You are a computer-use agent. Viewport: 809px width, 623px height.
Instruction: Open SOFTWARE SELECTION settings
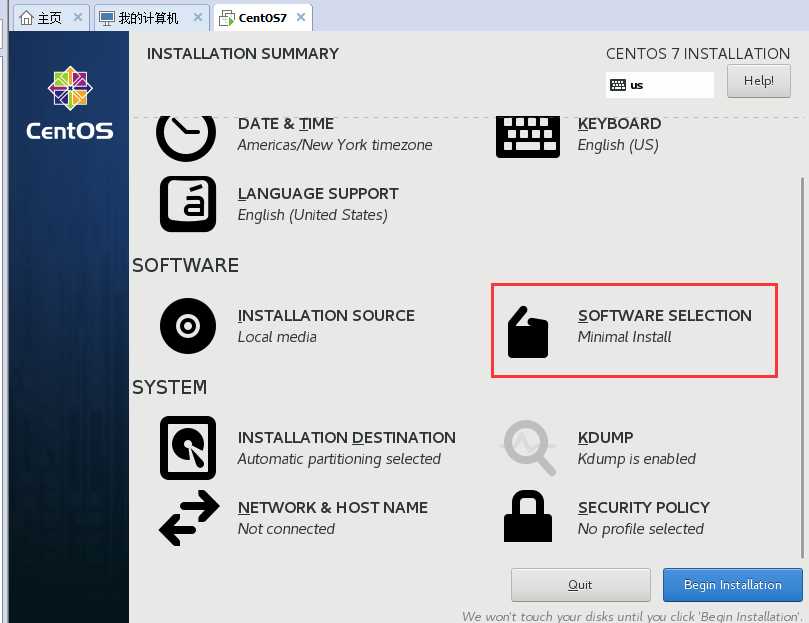(x=665, y=315)
